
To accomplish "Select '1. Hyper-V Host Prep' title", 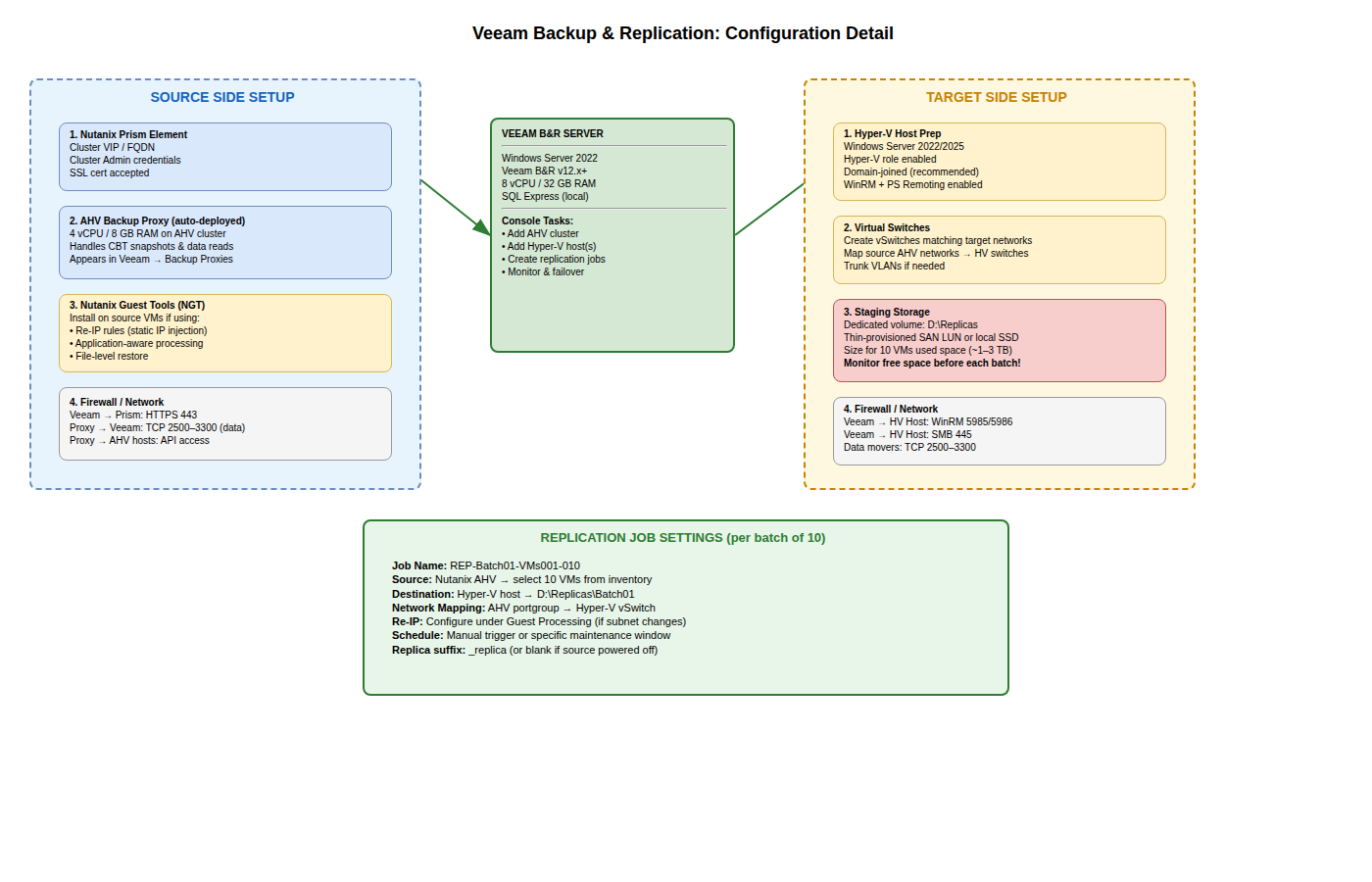I will [893, 133].
